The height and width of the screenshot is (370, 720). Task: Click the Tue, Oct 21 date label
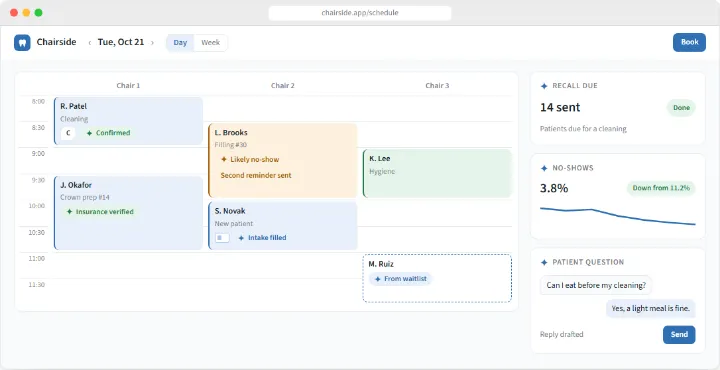121,42
